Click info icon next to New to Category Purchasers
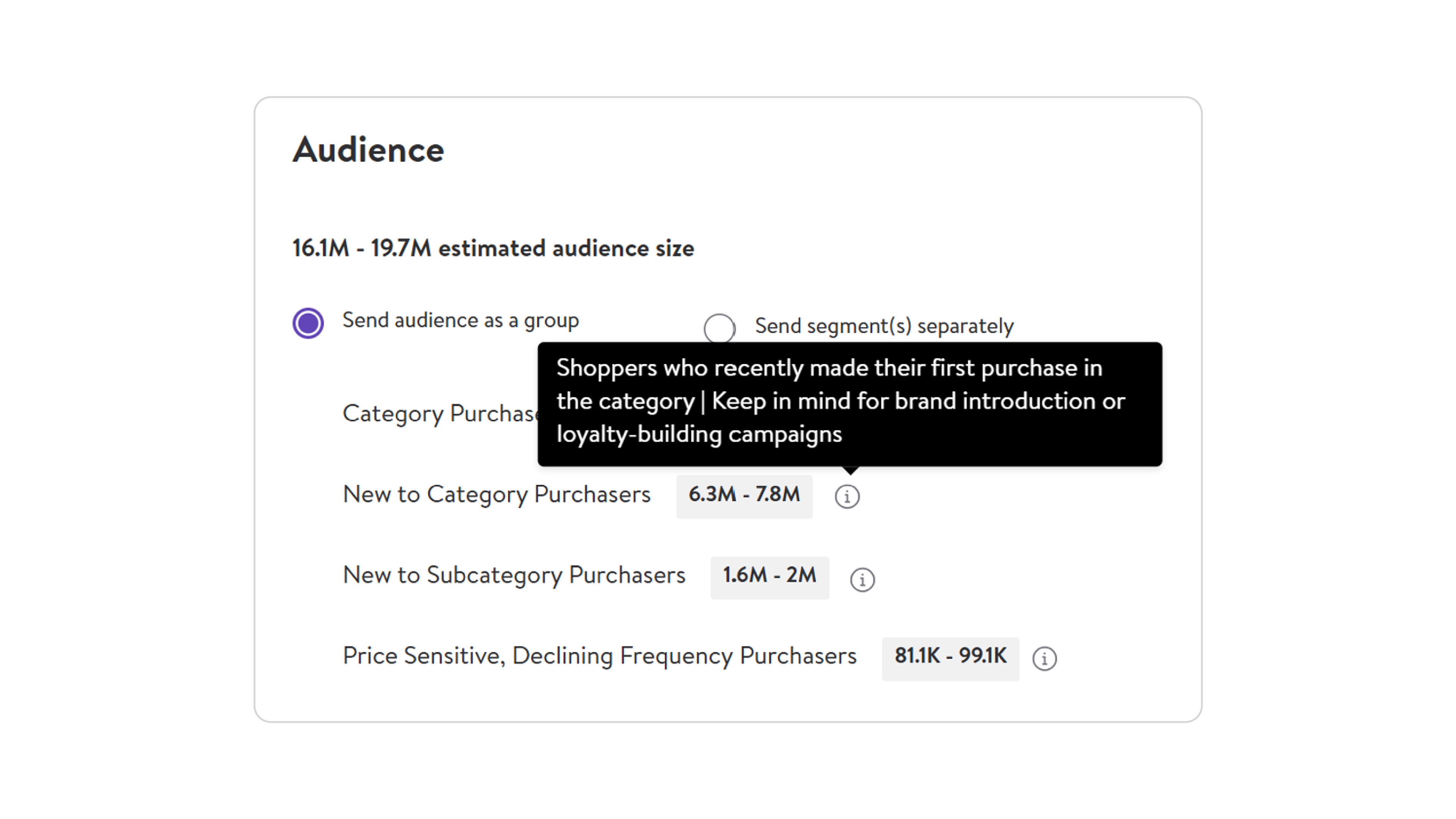The image size is (1456, 819). [x=847, y=496]
